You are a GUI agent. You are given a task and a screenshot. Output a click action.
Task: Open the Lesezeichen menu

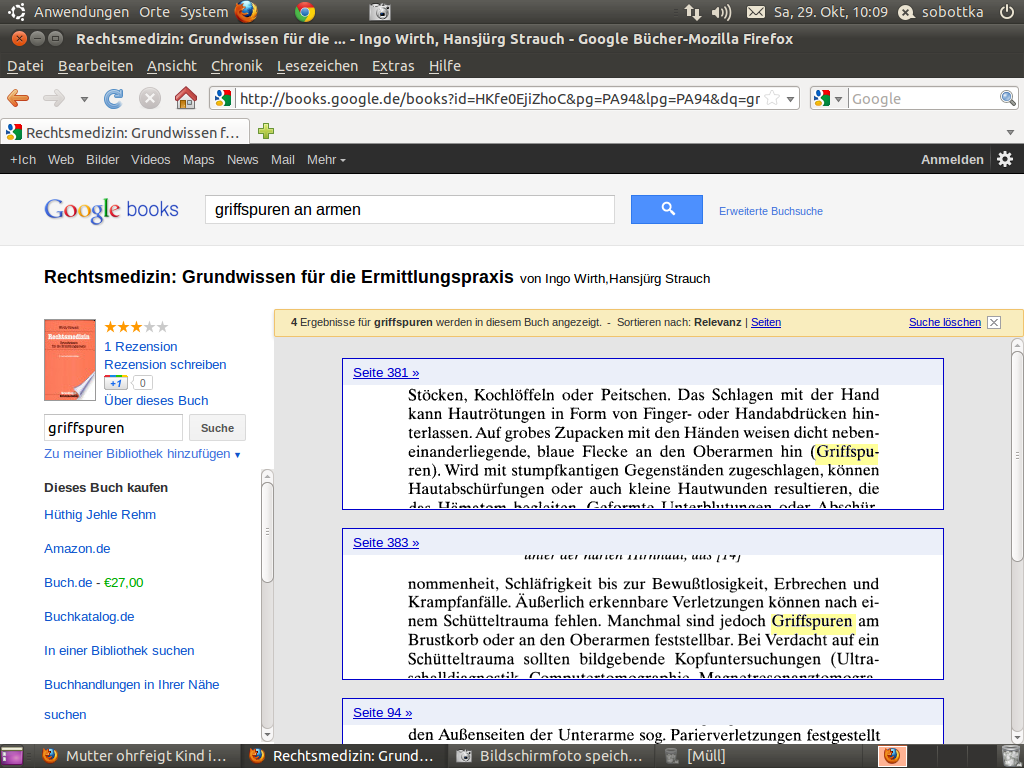(317, 66)
